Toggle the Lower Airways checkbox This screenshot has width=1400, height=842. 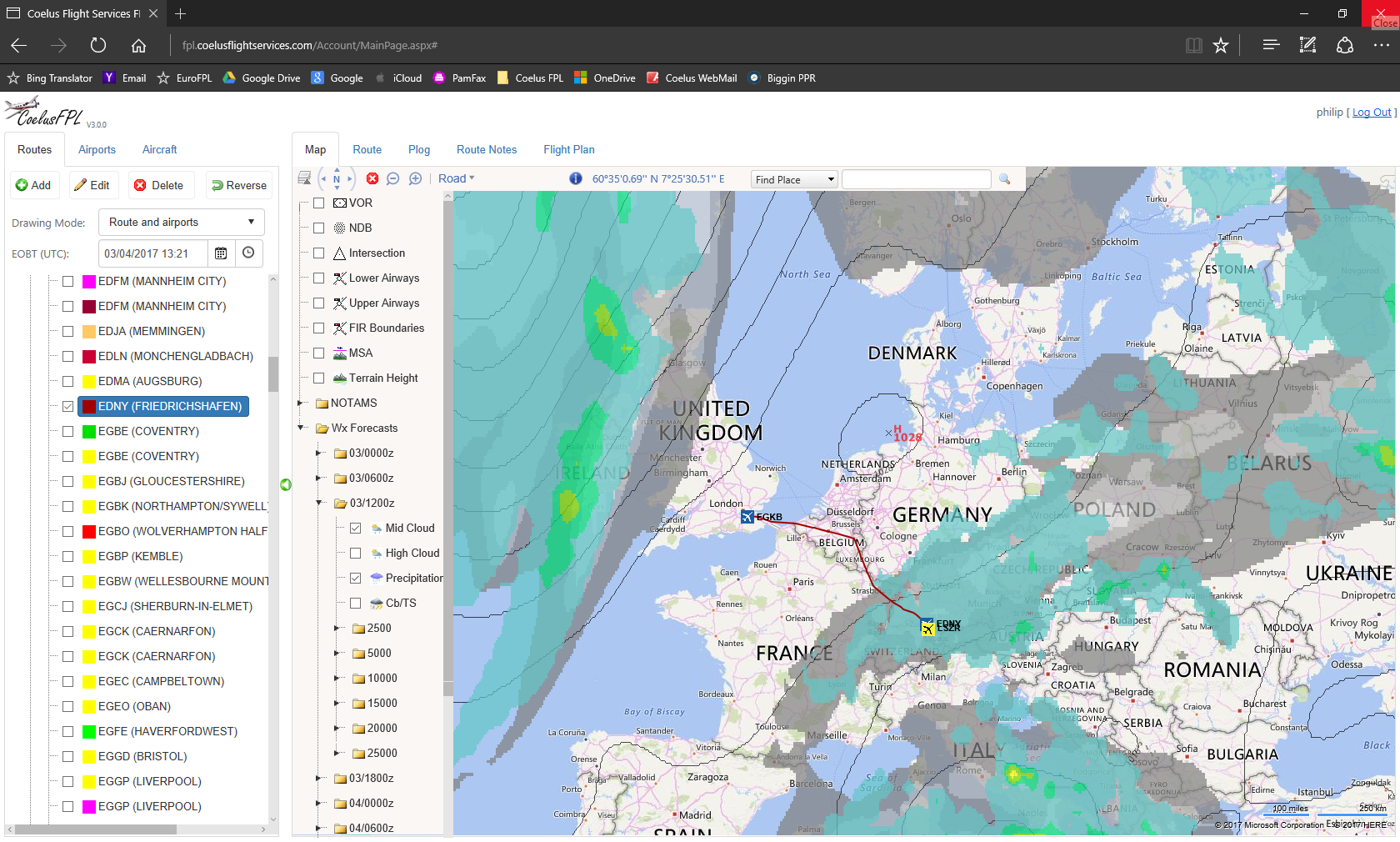coord(318,278)
